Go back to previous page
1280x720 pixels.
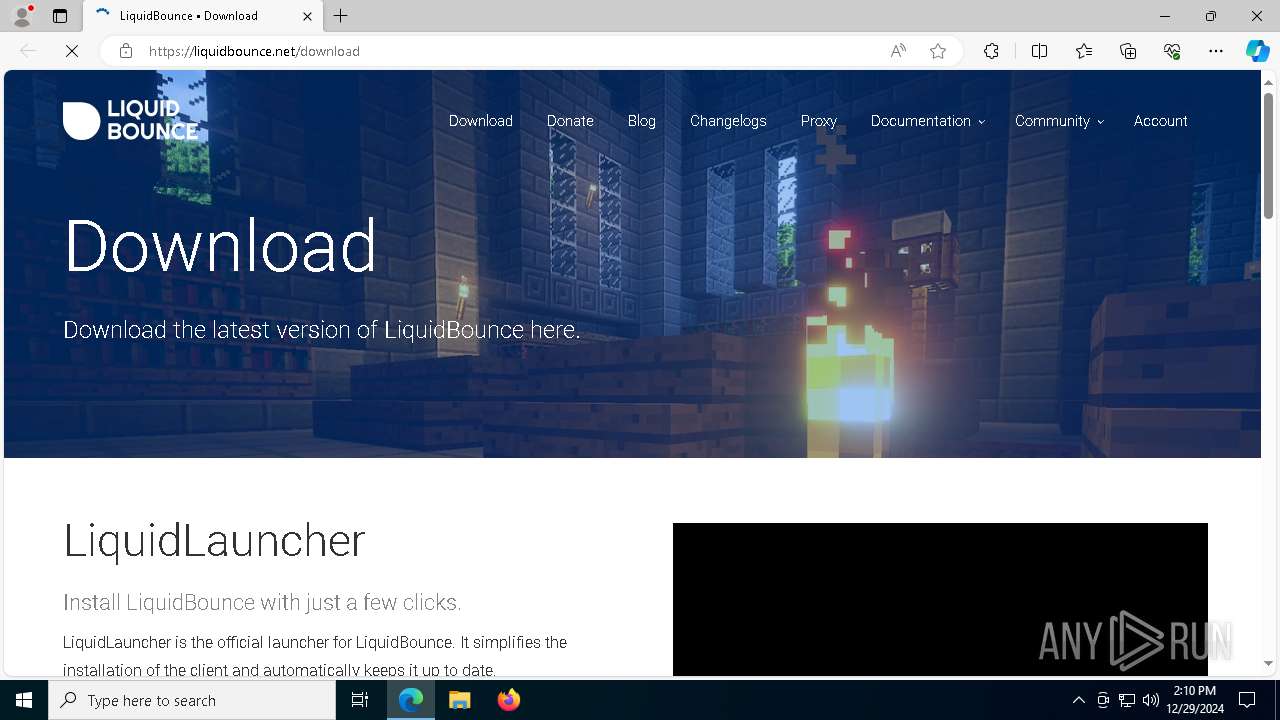tap(28, 51)
